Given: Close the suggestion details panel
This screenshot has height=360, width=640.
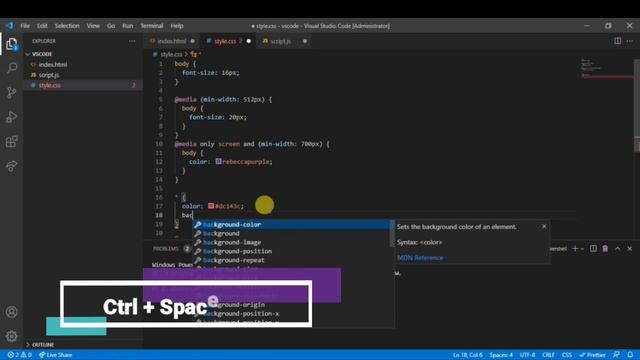Looking at the screenshot, I should coord(544,226).
